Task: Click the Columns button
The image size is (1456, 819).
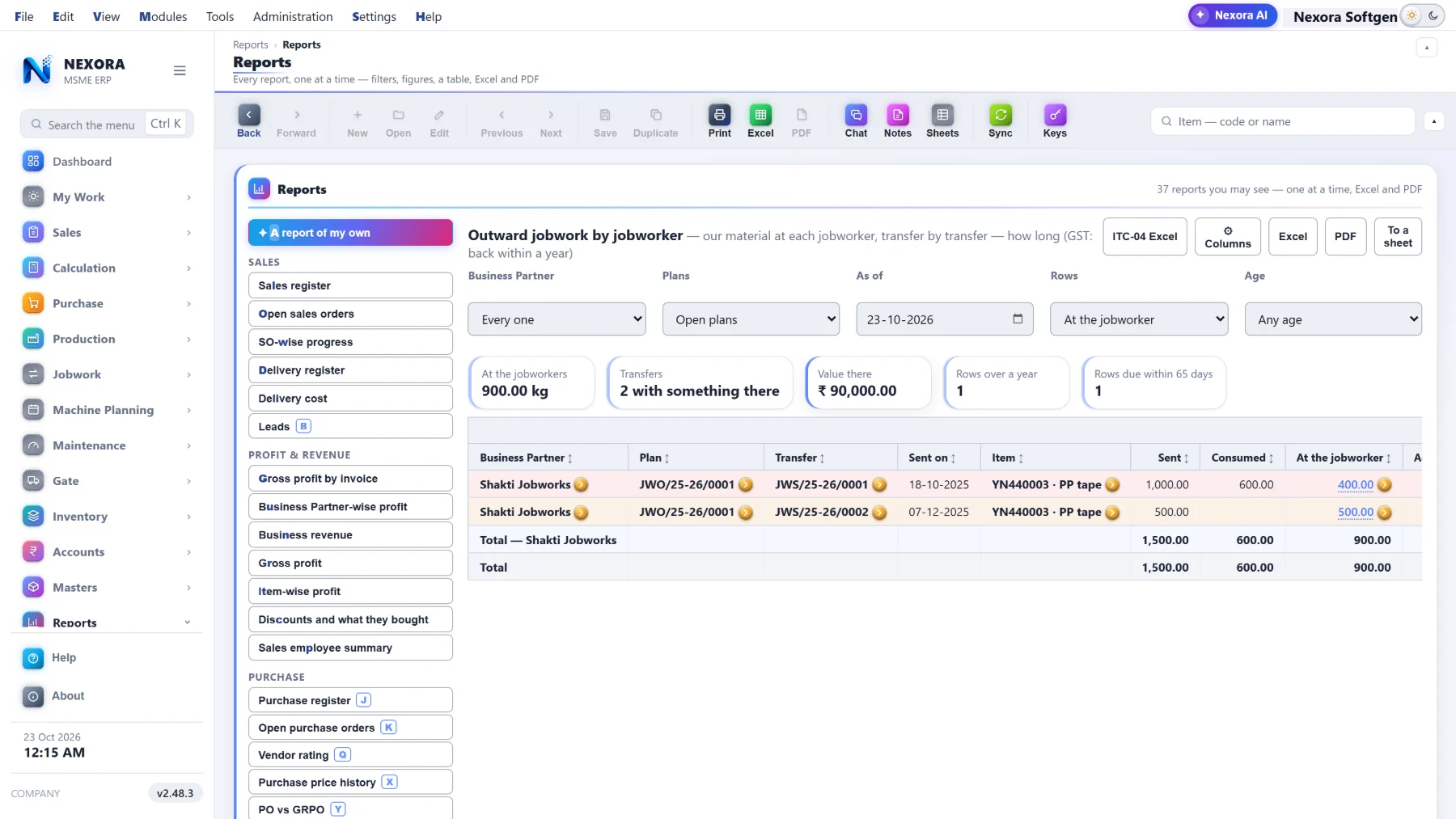Action: 1227,237
